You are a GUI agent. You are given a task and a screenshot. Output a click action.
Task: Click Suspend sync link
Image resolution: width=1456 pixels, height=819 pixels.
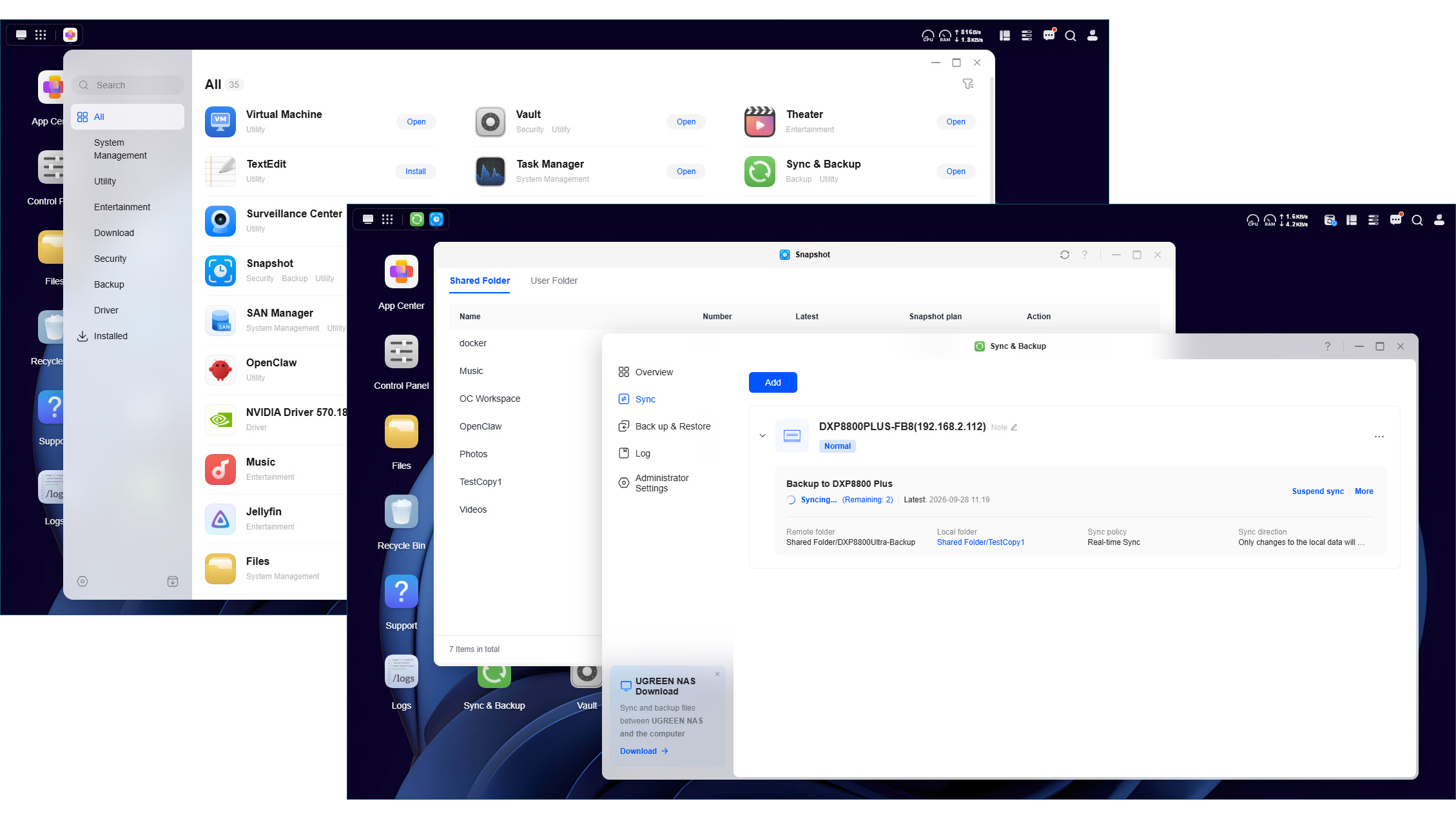[1317, 491]
